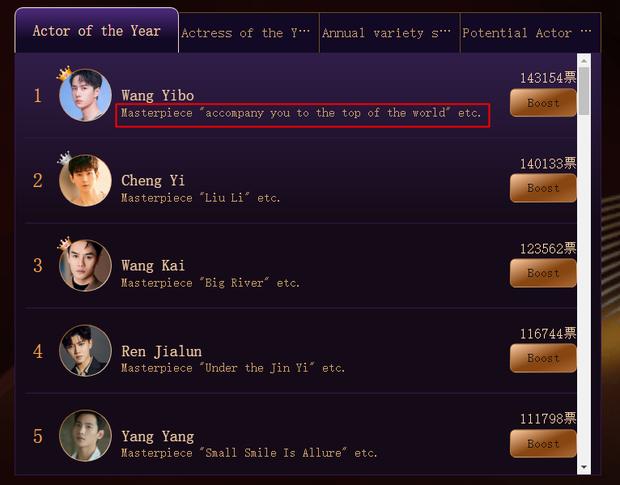Open Wang Kai's avatar picture
The height and width of the screenshot is (485, 620).
(x=85, y=266)
